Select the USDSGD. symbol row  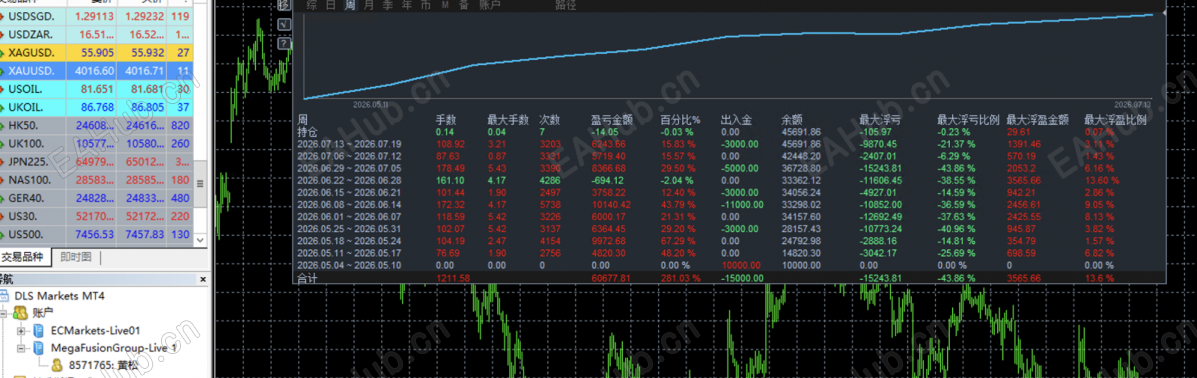96,16
